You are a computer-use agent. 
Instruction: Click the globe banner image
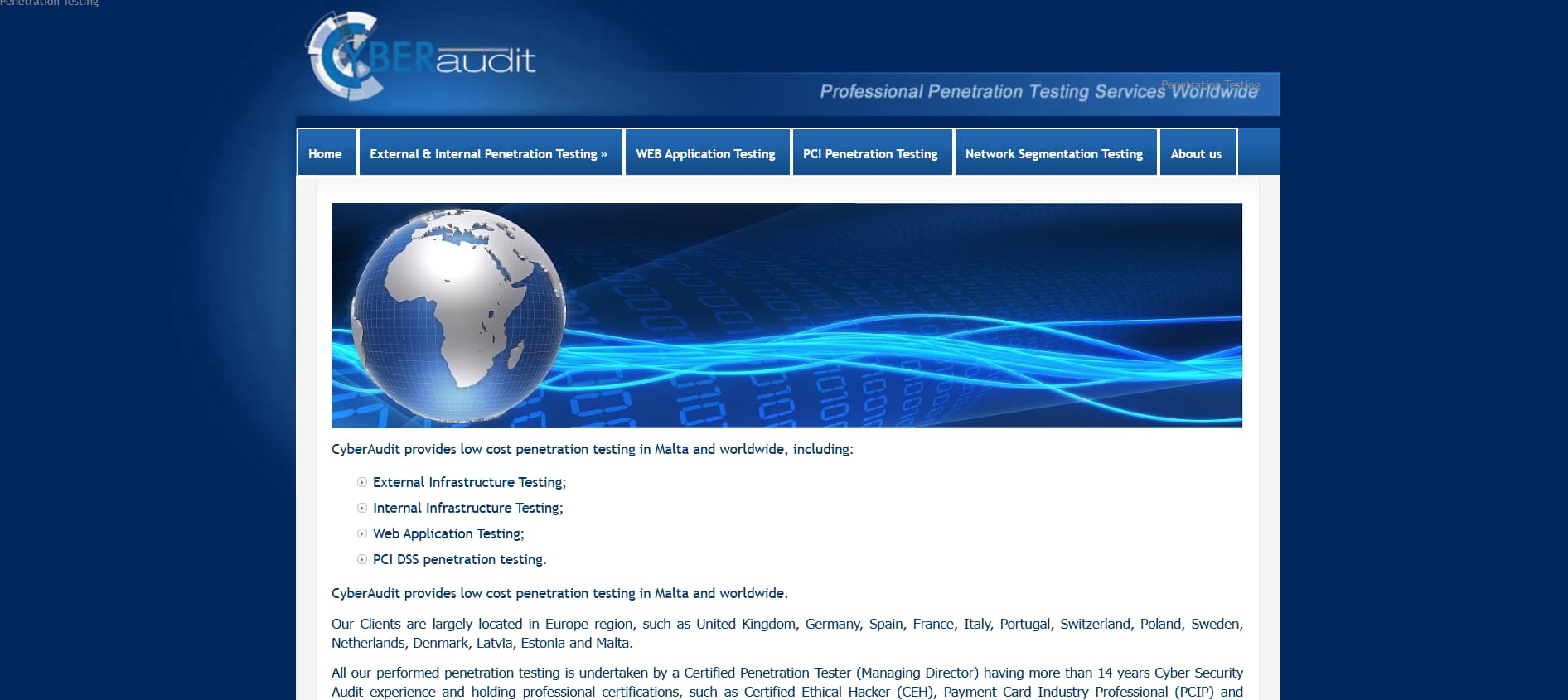(786, 315)
